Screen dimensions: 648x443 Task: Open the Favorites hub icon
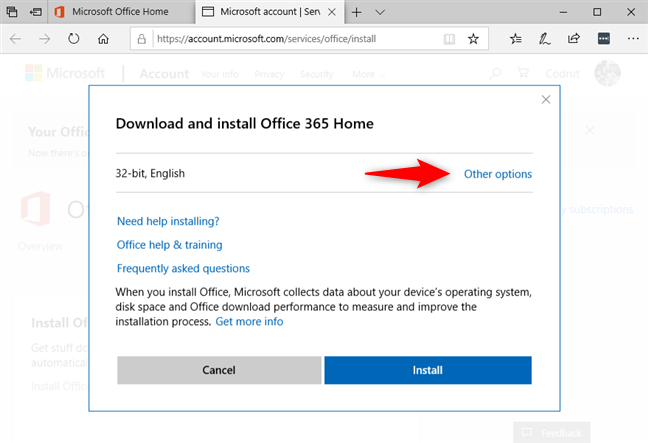pos(516,39)
